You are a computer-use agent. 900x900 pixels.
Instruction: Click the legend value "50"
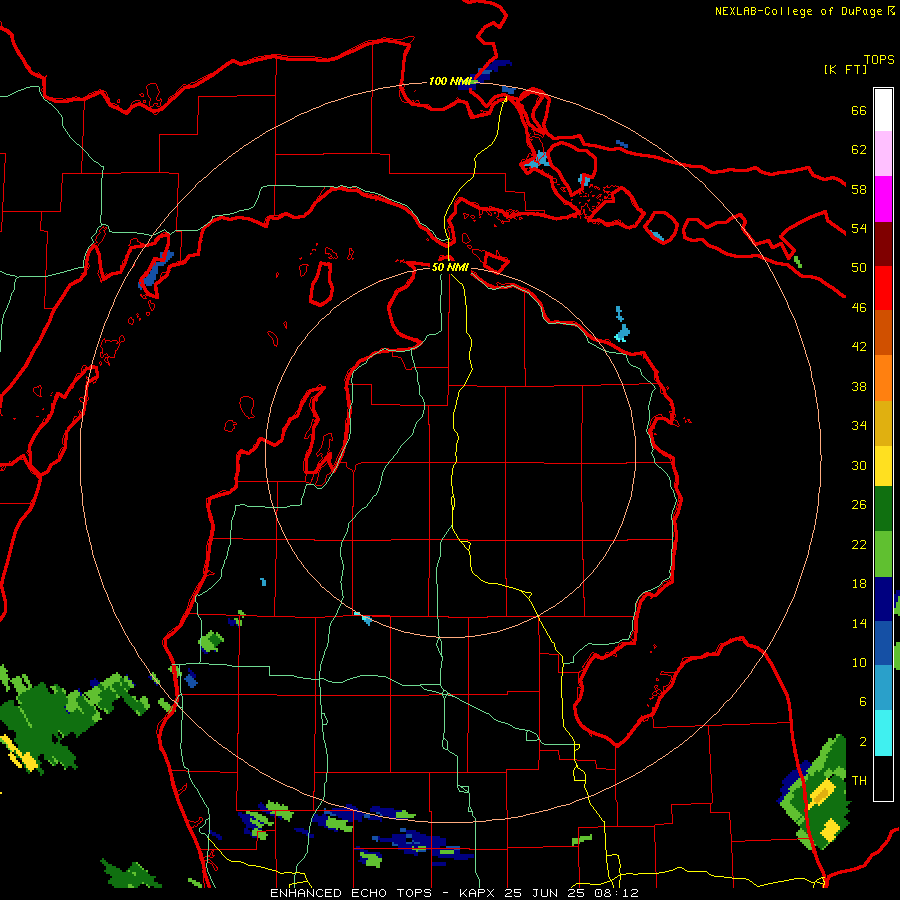pos(859,267)
